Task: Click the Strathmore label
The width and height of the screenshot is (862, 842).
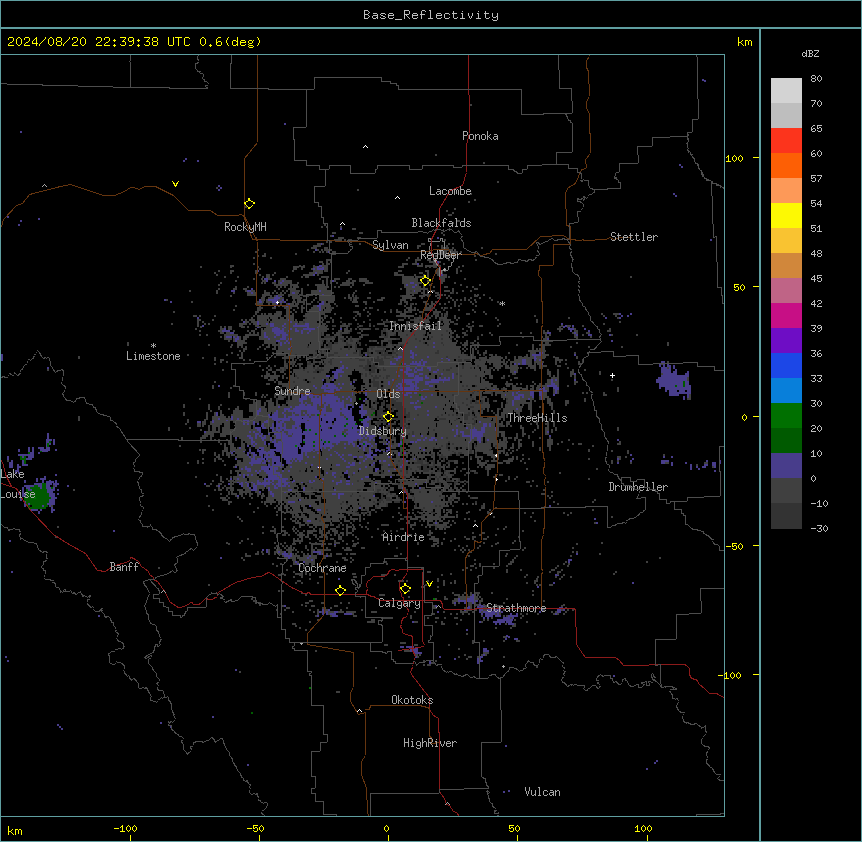Action: coord(516,608)
